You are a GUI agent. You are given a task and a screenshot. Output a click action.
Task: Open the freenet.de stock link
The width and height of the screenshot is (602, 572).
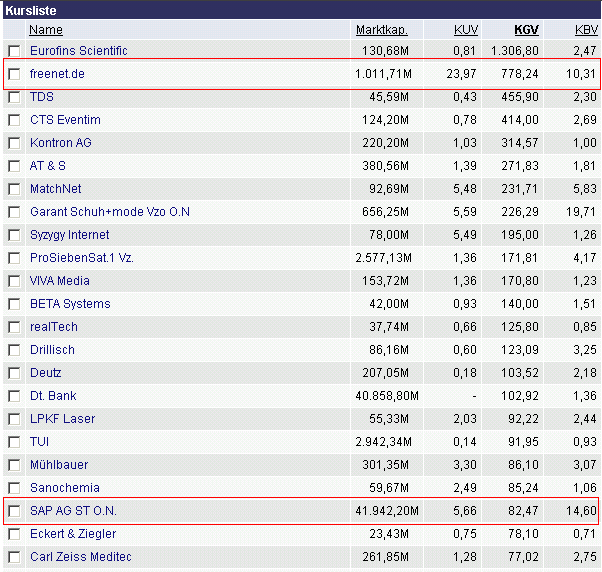(56, 74)
